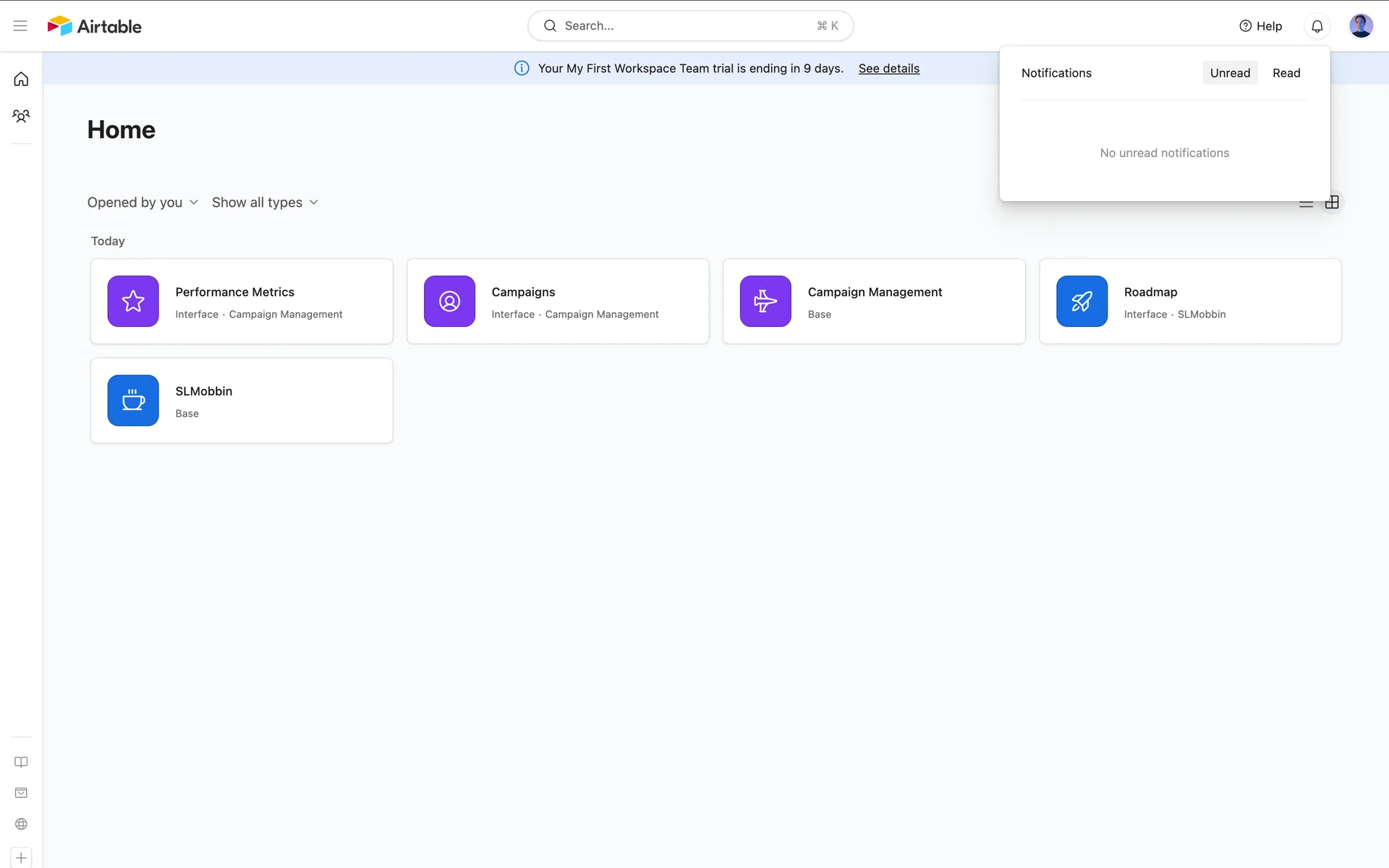Expand the Opened by you dropdown
The width and height of the screenshot is (1389, 868).
point(143,203)
